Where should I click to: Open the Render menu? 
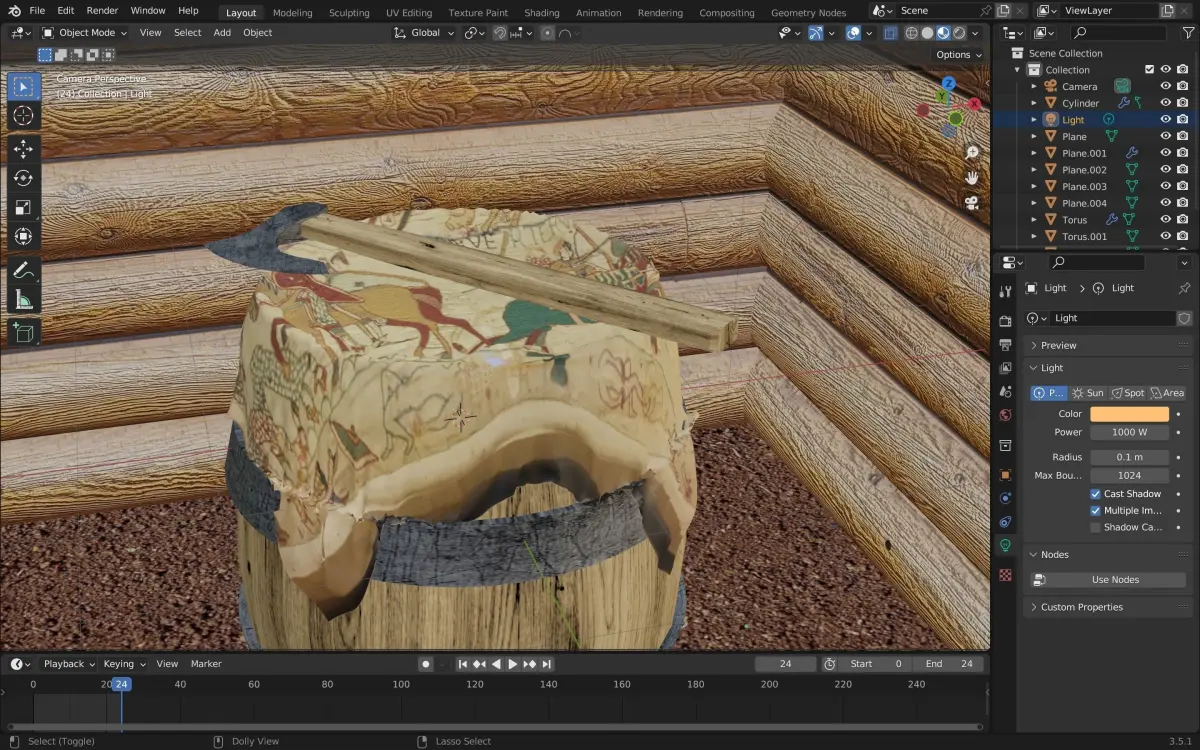(x=102, y=10)
